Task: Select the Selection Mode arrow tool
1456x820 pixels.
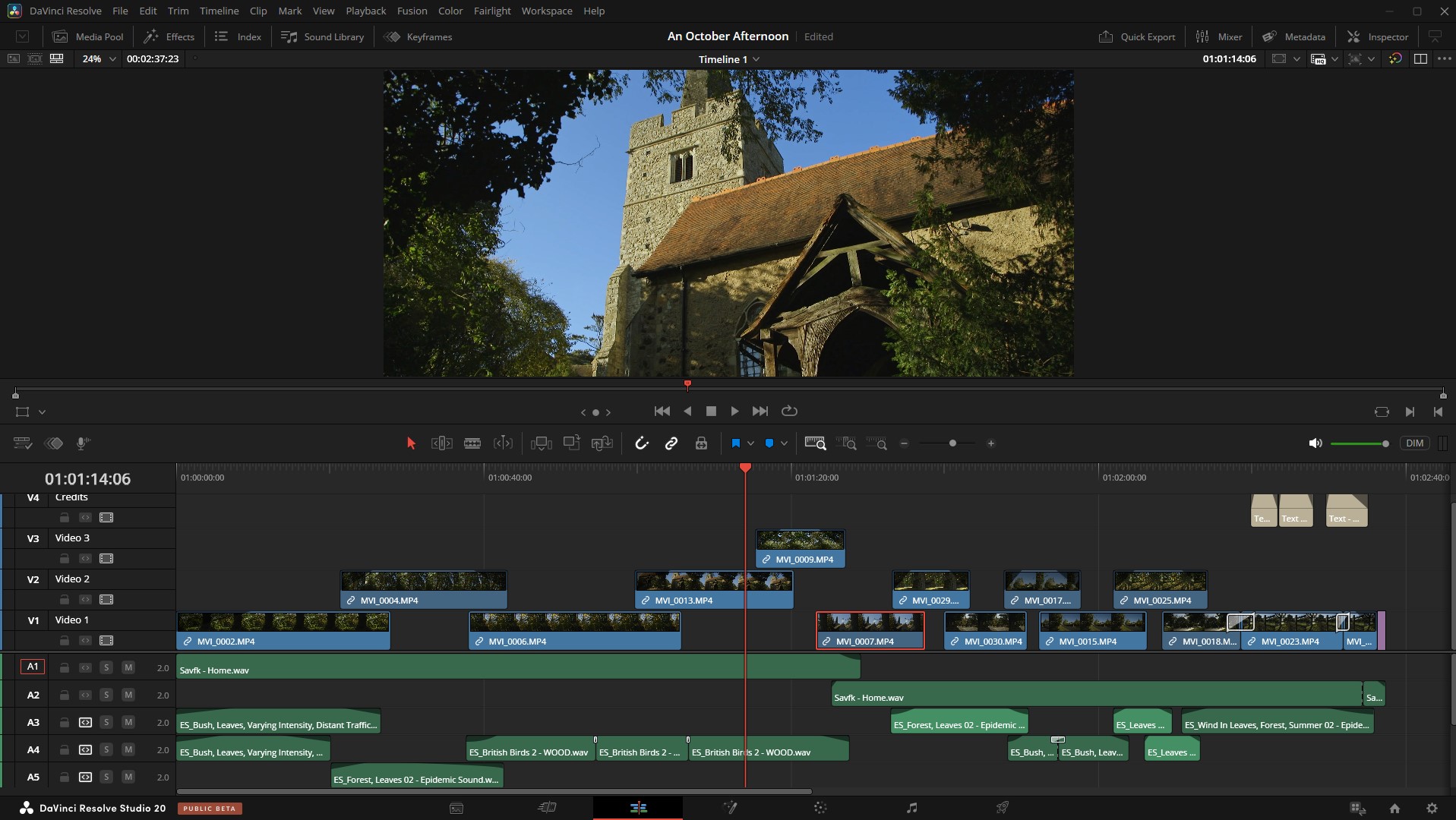Action: (x=411, y=443)
